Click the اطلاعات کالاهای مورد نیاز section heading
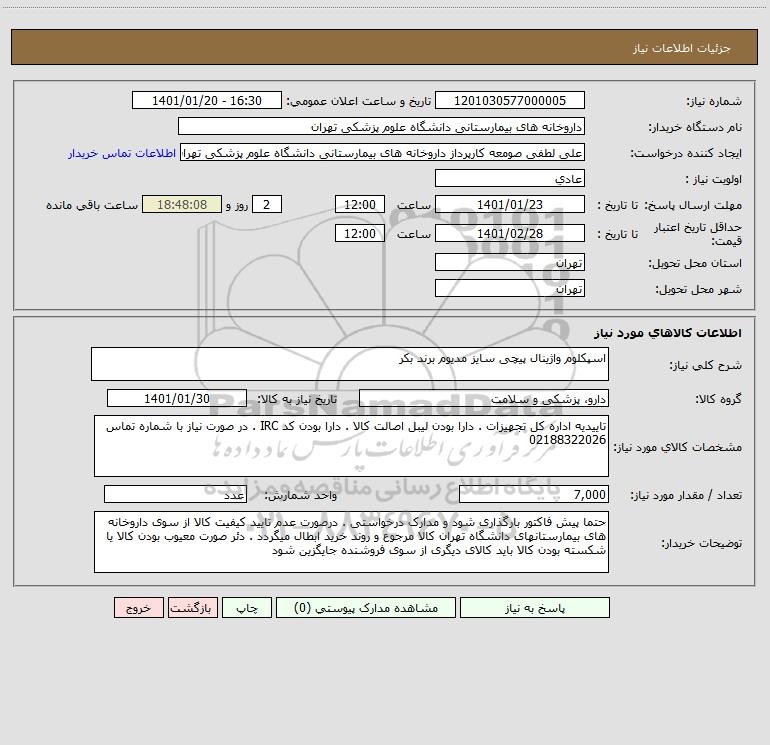Screen dimensions: 770x745 (668, 333)
